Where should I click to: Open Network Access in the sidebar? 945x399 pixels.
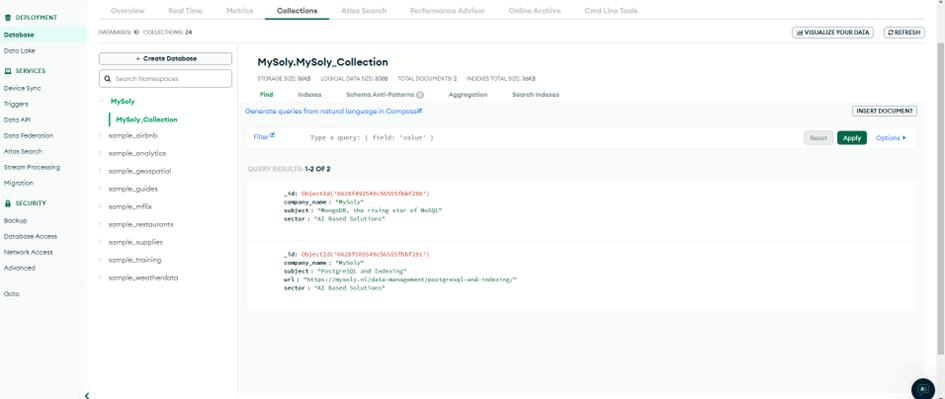click(28, 252)
